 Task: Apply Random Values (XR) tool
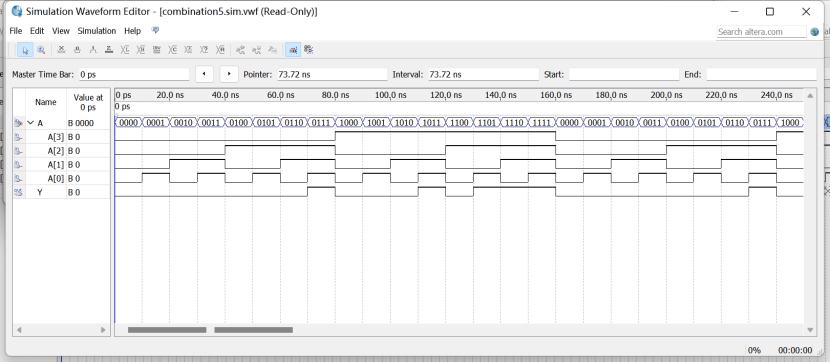[221, 50]
